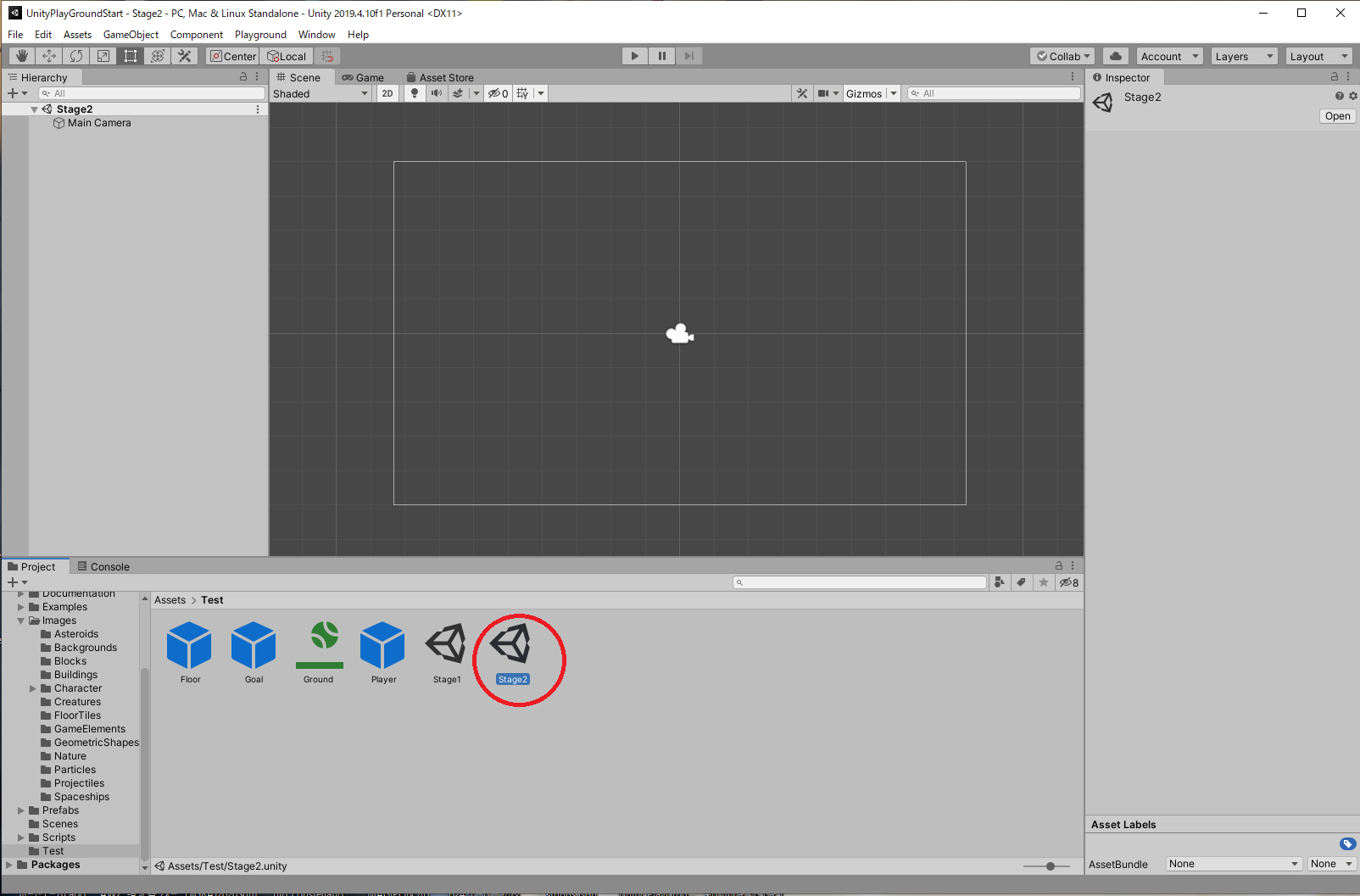This screenshot has width=1360, height=896.
Task: Expand the Character folder
Action: (x=33, y=688)
